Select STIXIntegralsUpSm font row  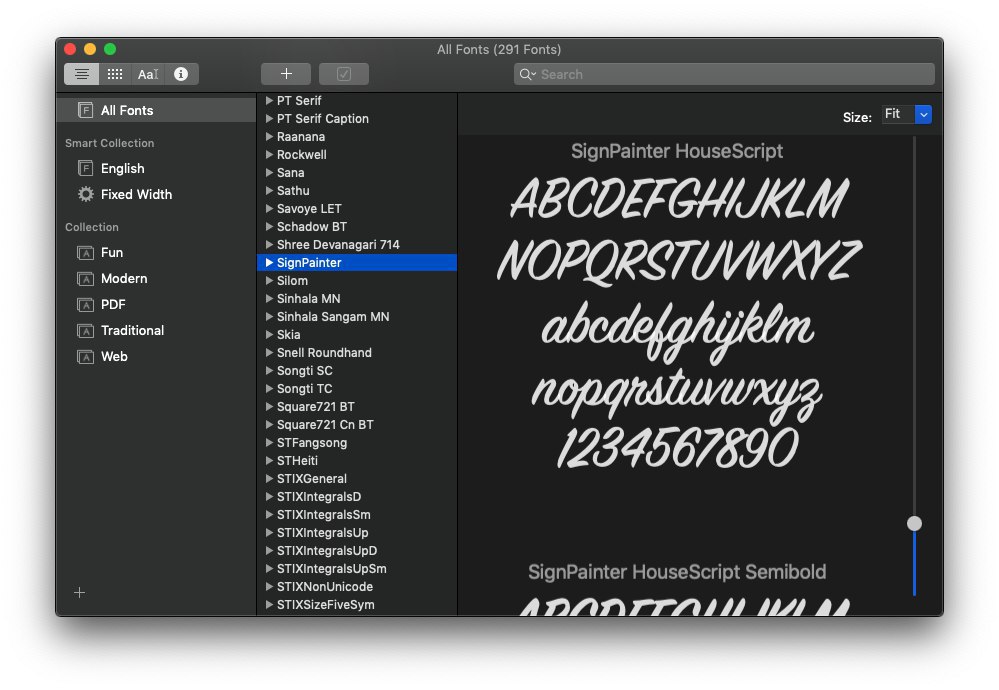click(x=357, y=568)
